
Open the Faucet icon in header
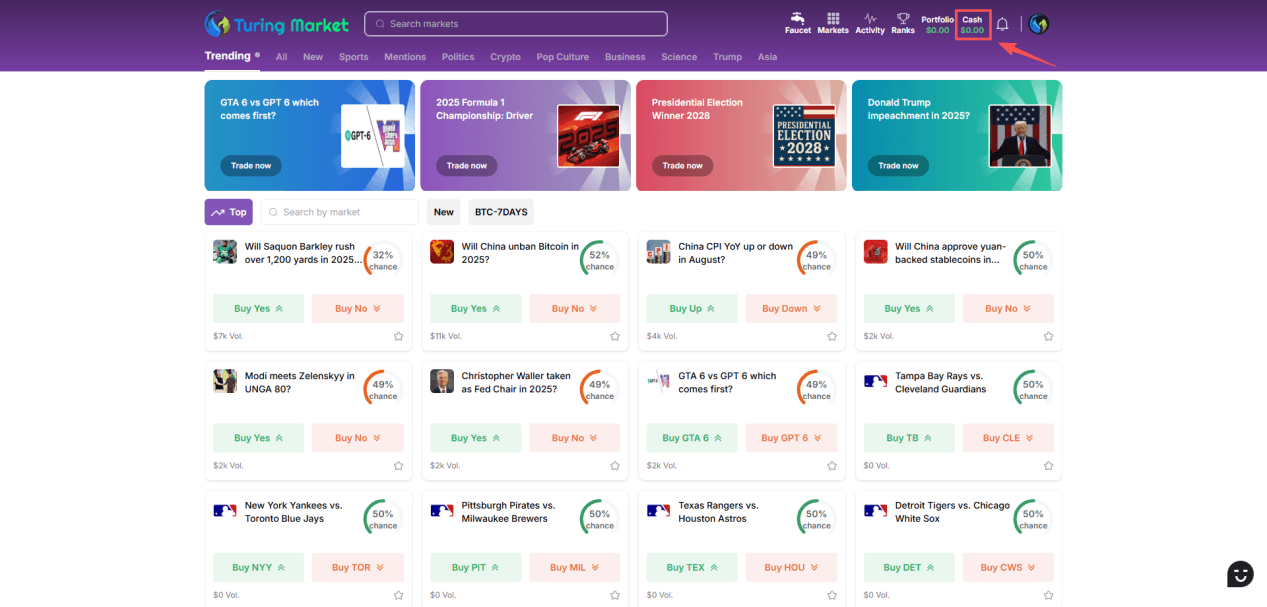[797, 23]
